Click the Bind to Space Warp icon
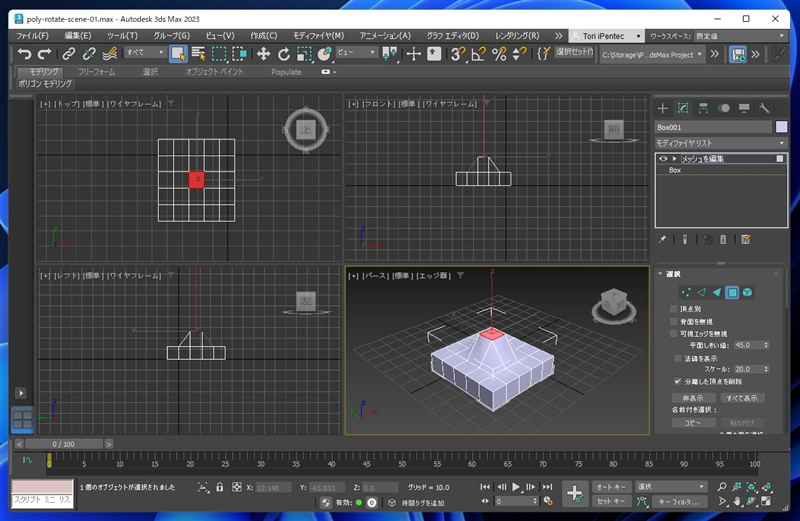This screenshot has width=800, height=521. click(x=110, y=54)
